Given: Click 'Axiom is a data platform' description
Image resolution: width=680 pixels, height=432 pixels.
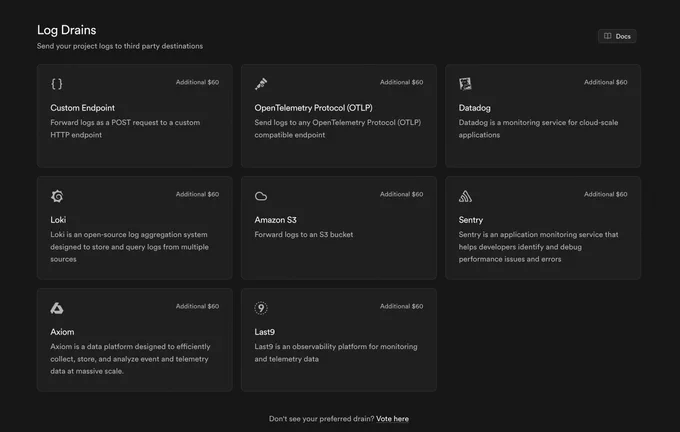Looking at the screenshot, I should click(x=130, y=359).
